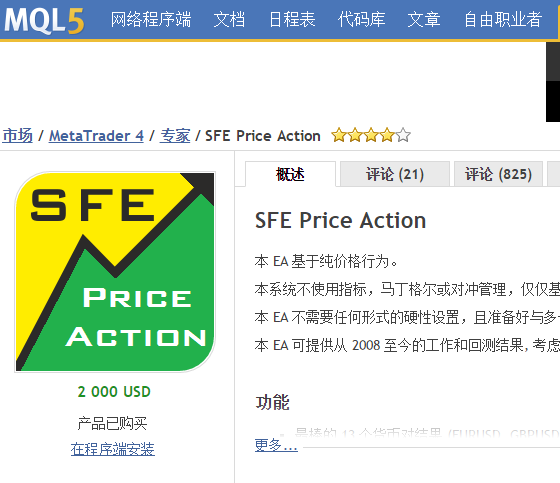Image resolution: width=560 pixels, height=483 pixels.
Task: Open 代码库 in the navigation bar
Action: pyautogui.click(x=361, y=19)
